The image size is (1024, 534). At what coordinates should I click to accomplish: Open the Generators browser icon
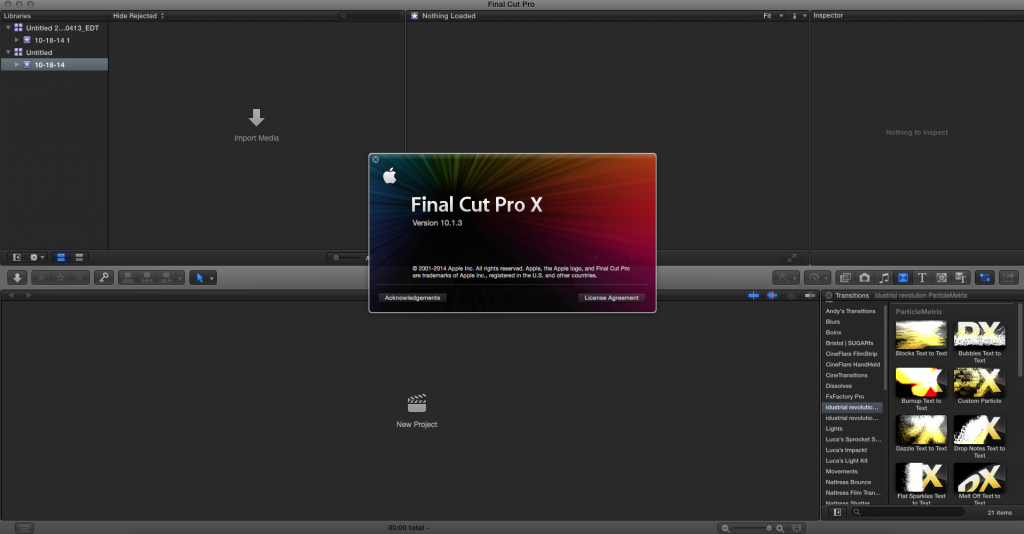click(941, 277)
